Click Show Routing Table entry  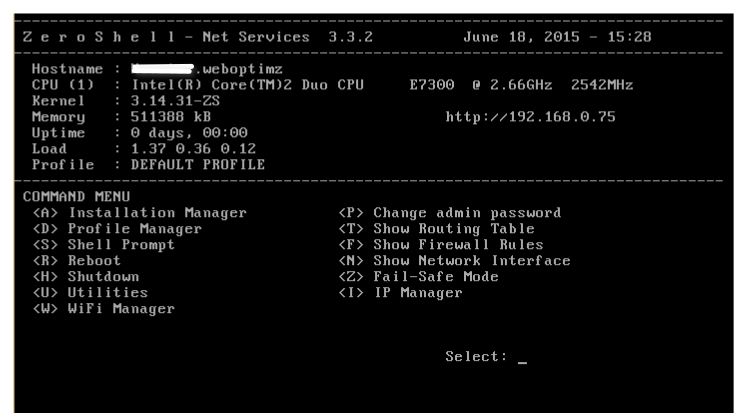pyautogui.click(x=436, y=229)
